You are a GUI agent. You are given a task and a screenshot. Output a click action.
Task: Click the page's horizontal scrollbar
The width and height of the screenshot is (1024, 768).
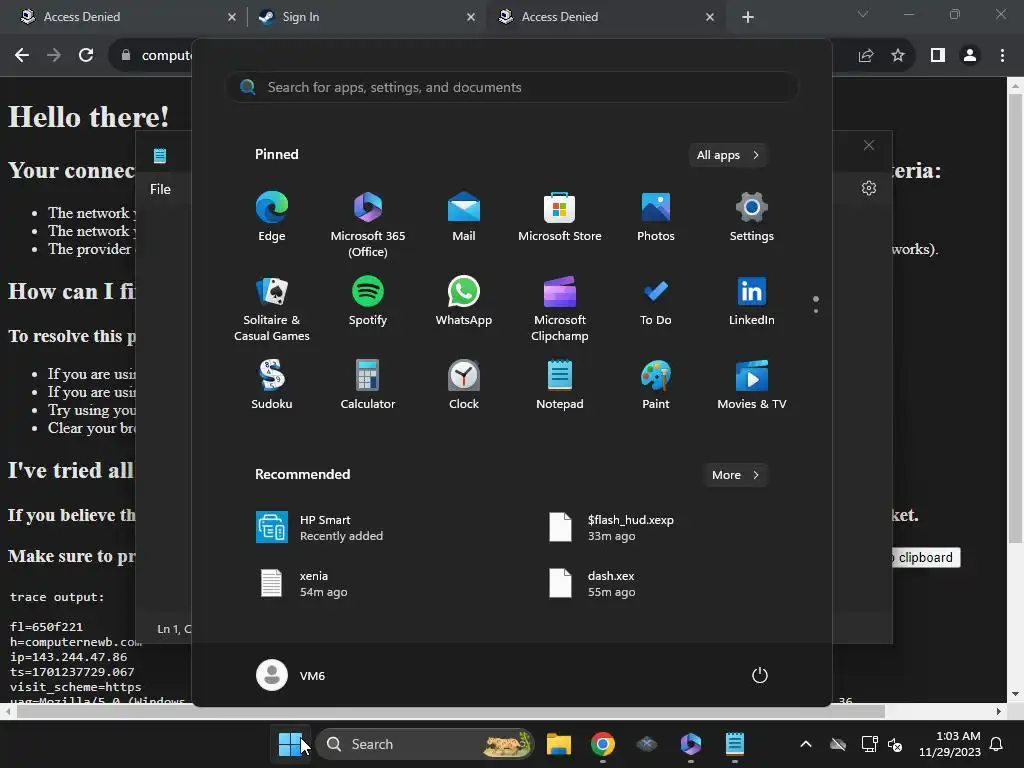pos(451,711)
